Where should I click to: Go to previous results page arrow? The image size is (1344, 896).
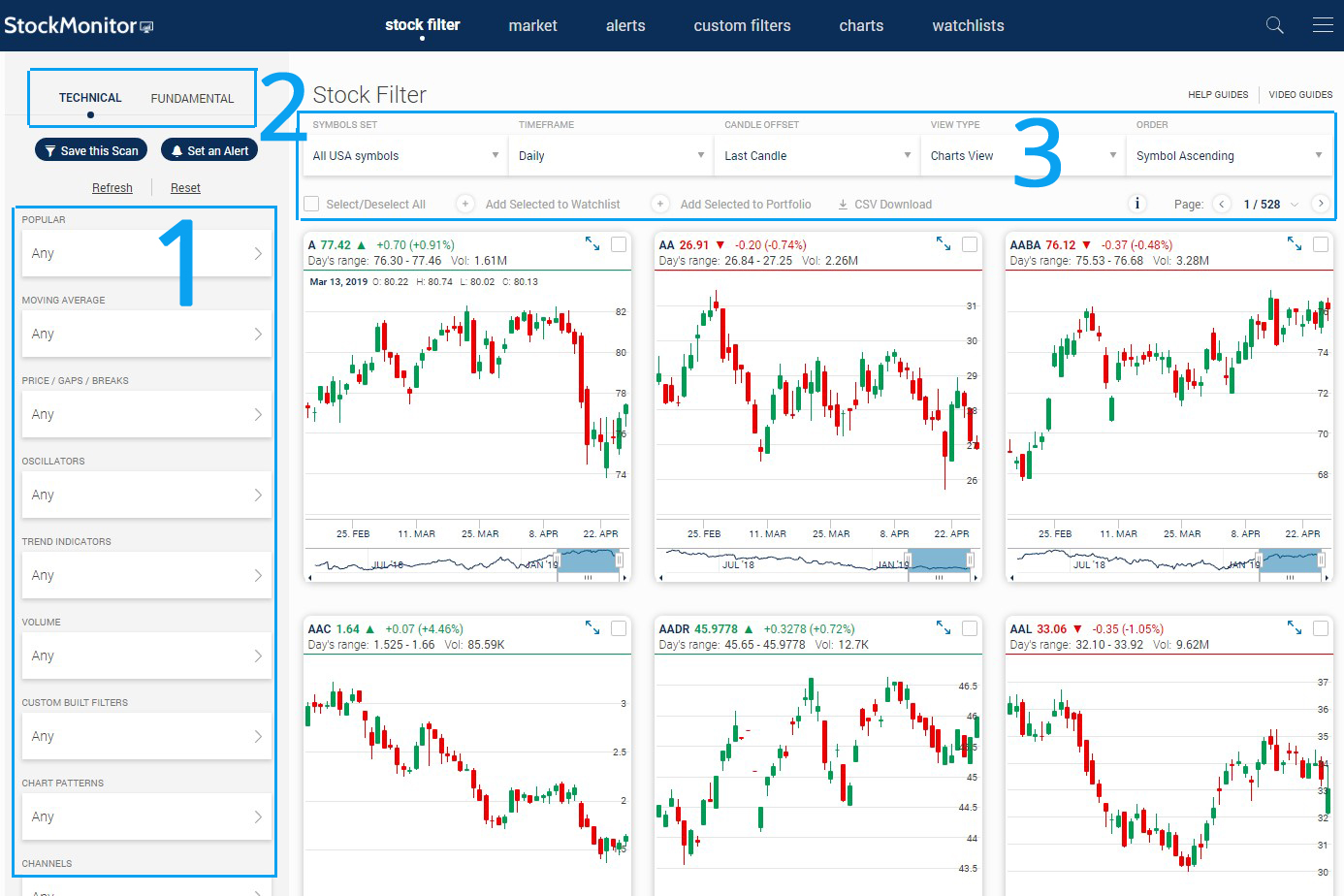pos(1222,204)
